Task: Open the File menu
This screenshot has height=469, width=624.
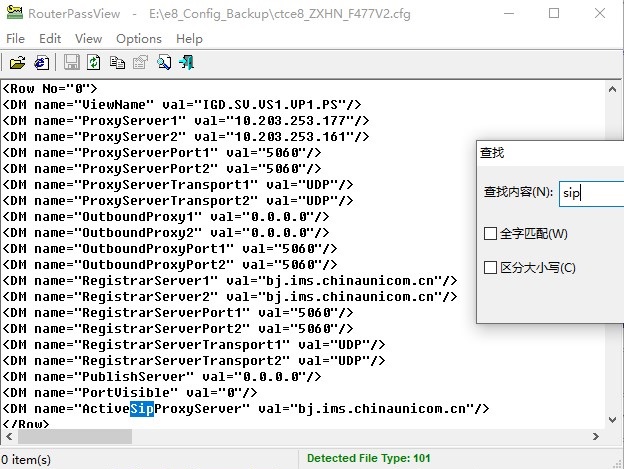Action: pos(15,38)
